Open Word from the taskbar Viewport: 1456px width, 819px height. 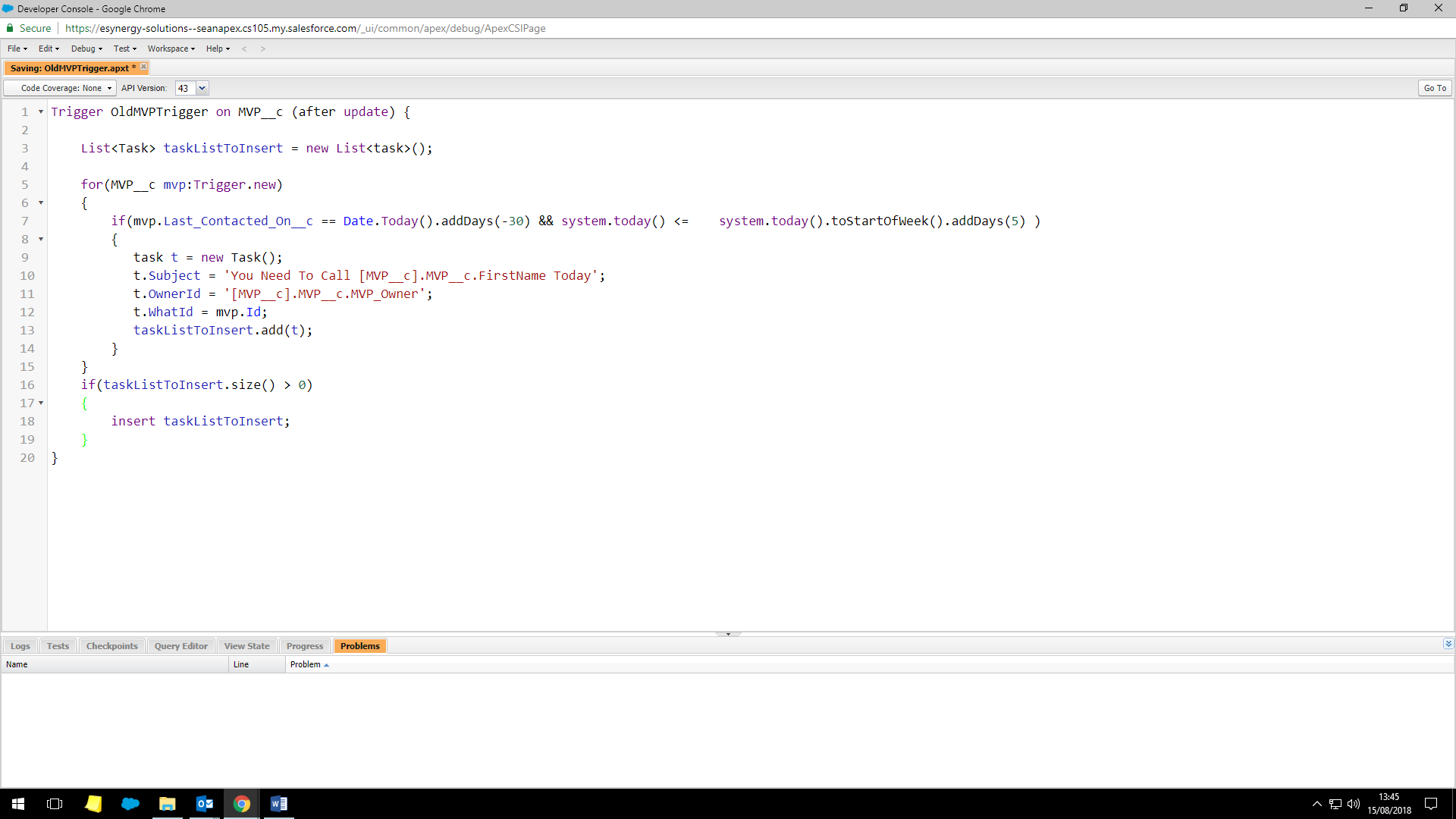(x=278, y=804)
